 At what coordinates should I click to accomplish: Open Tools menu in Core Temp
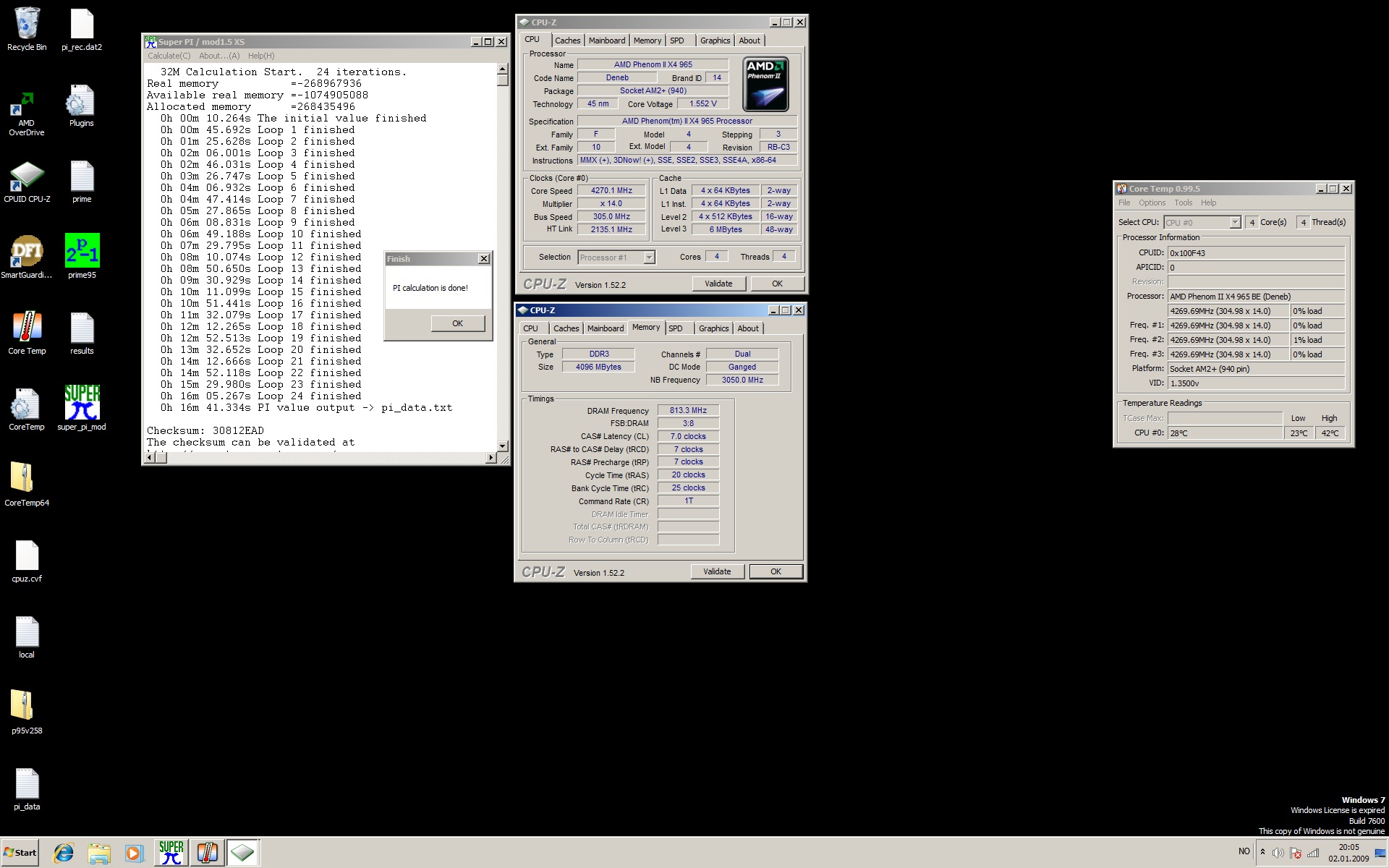click(1183, 203)
